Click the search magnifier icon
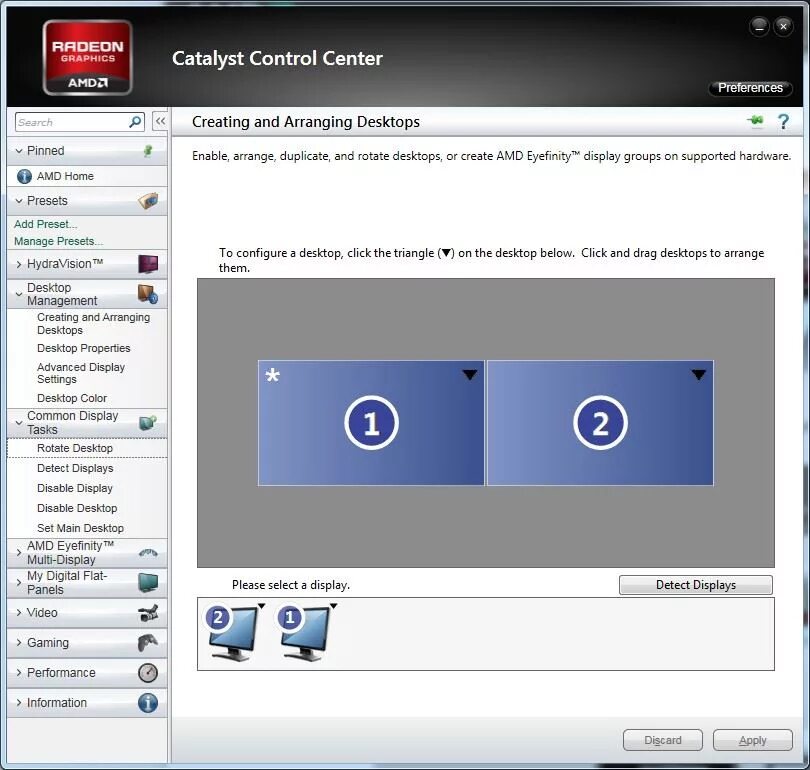Screen dimensions: 810x770 135,122
